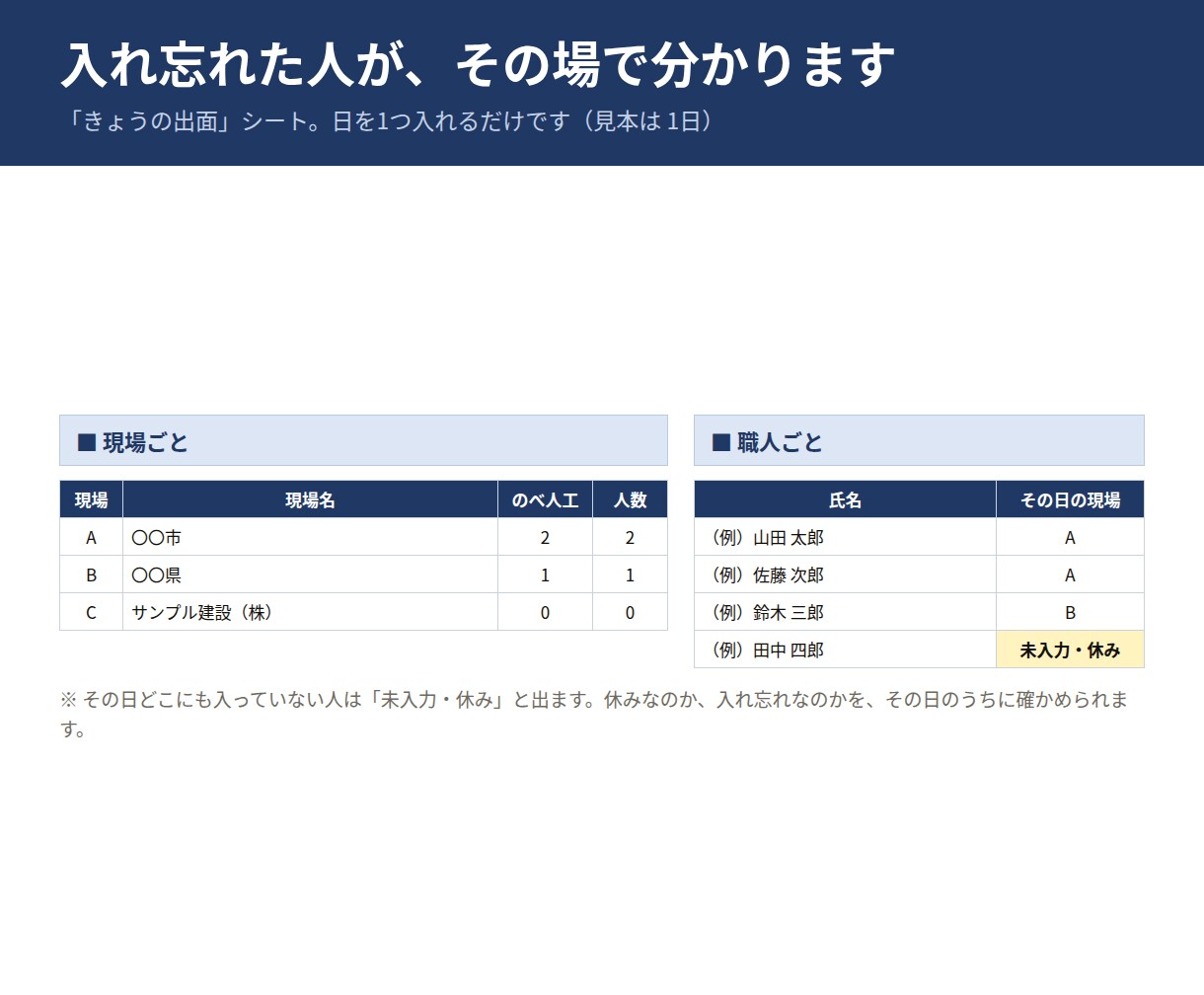
Task: Click the site value for 佐藤 次郎
Action: pyautogui.click(x=1070, y=574)
